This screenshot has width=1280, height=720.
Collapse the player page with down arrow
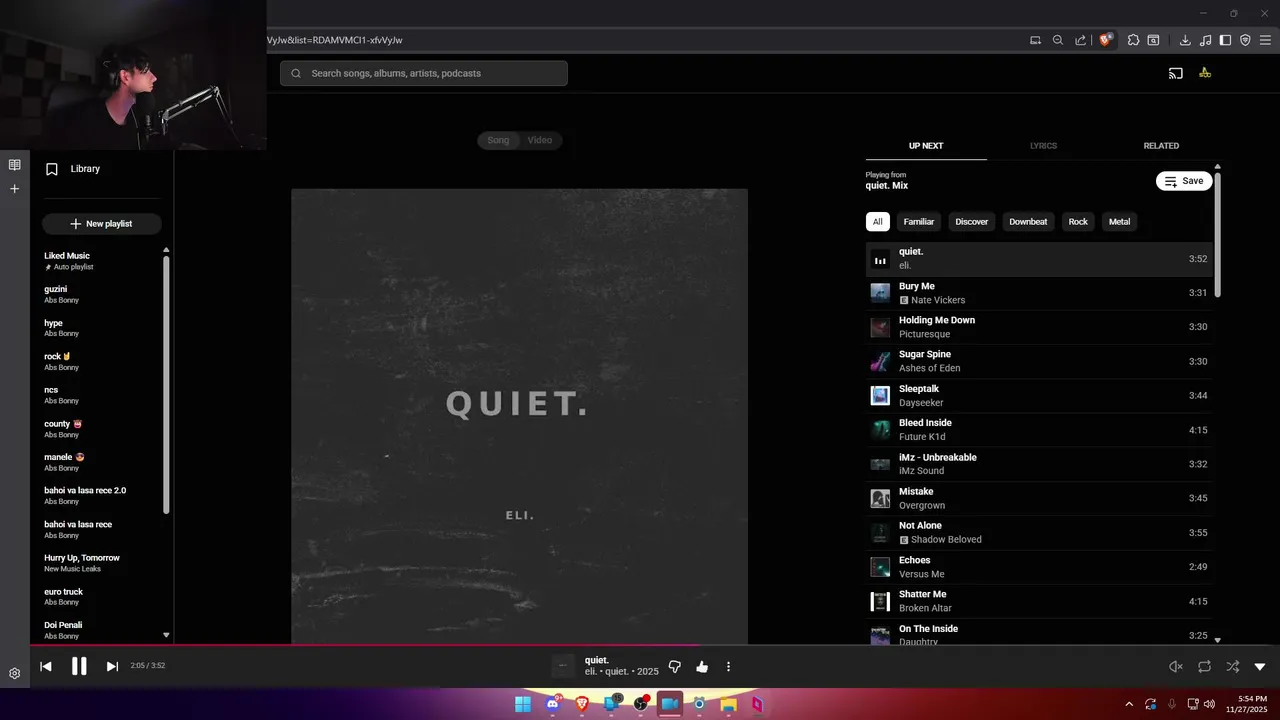(x=1260, y=667)
